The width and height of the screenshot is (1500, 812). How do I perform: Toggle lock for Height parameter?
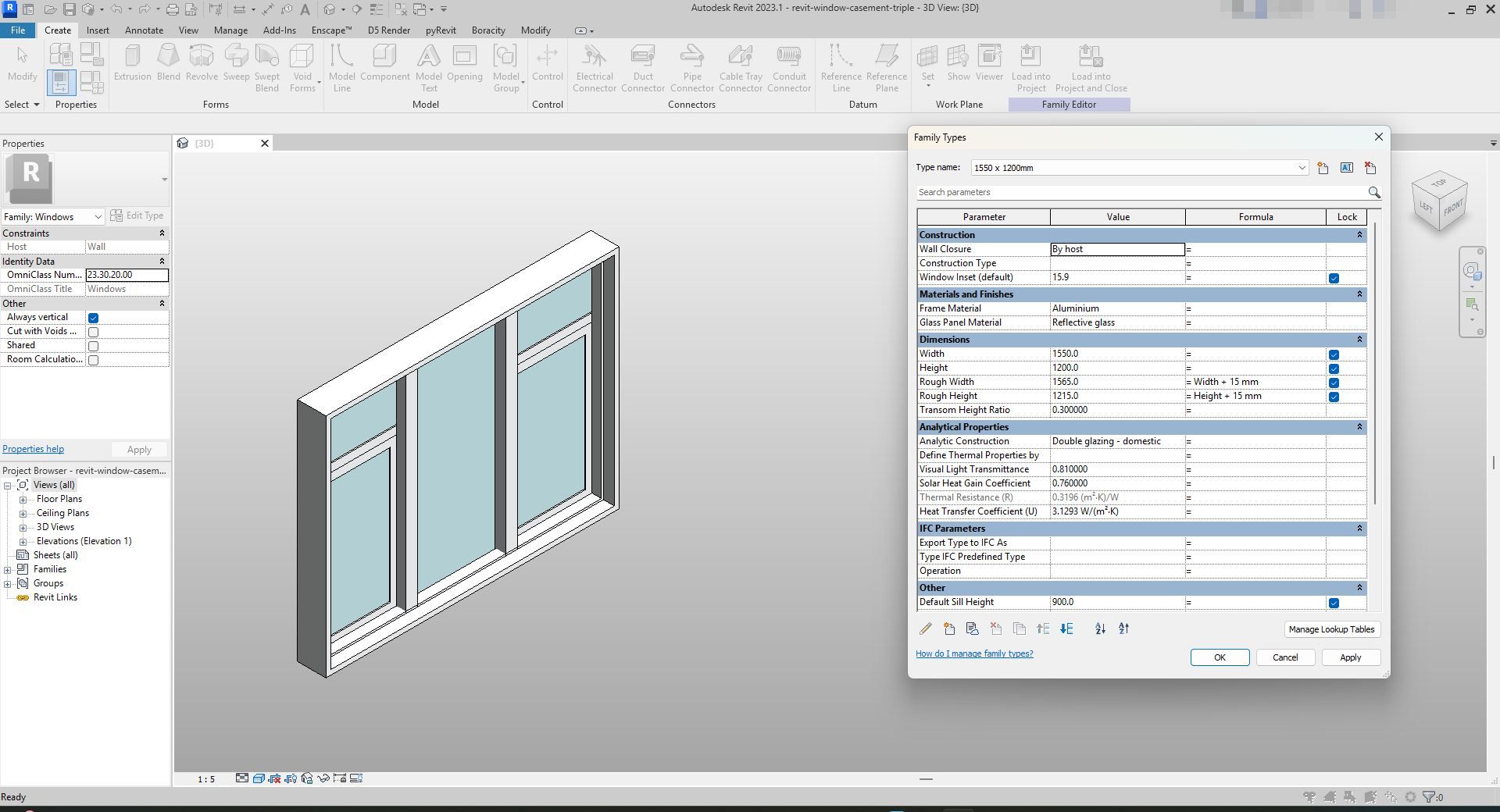click(1334, 369)
